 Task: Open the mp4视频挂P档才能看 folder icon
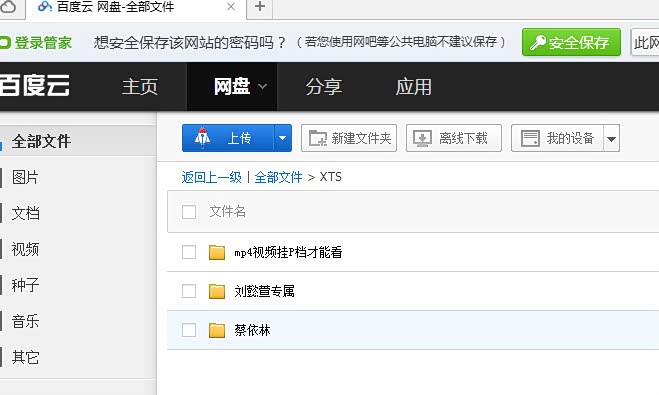point(217,252)
